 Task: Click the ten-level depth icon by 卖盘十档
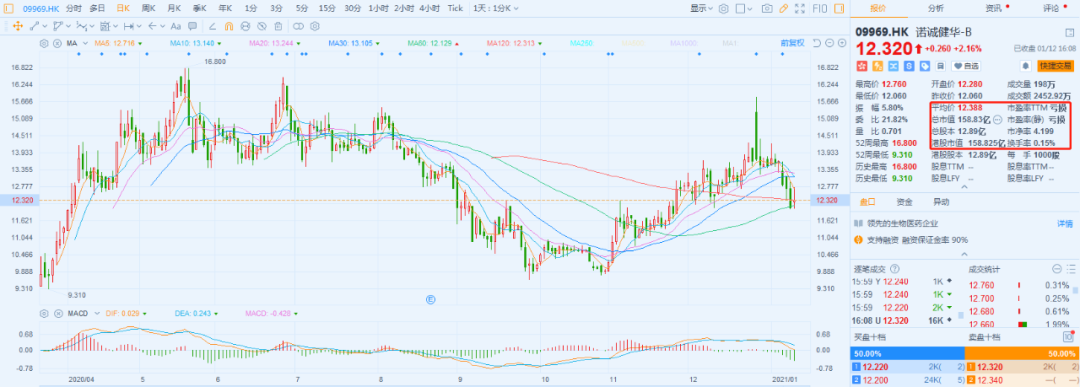1068,337
